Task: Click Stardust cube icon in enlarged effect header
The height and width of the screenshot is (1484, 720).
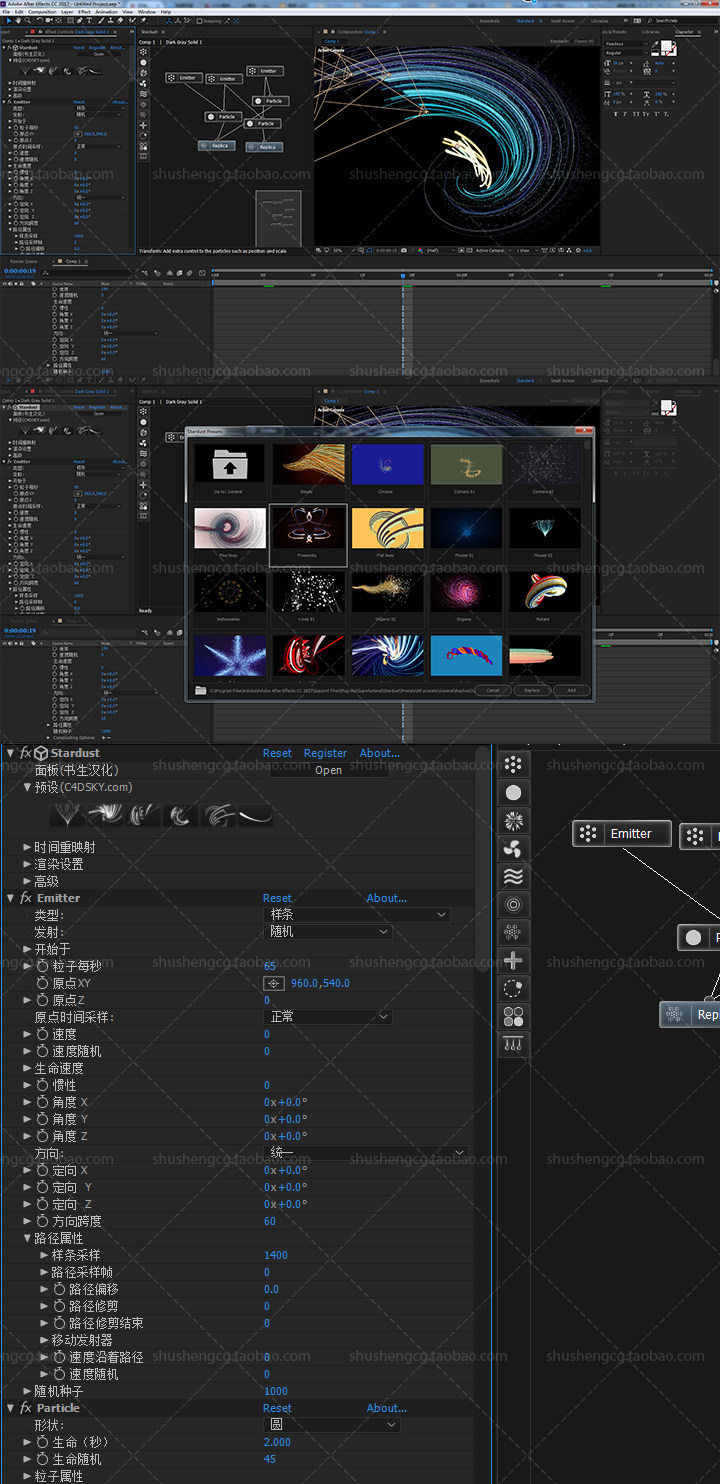Action: click(x=41, y=753)
